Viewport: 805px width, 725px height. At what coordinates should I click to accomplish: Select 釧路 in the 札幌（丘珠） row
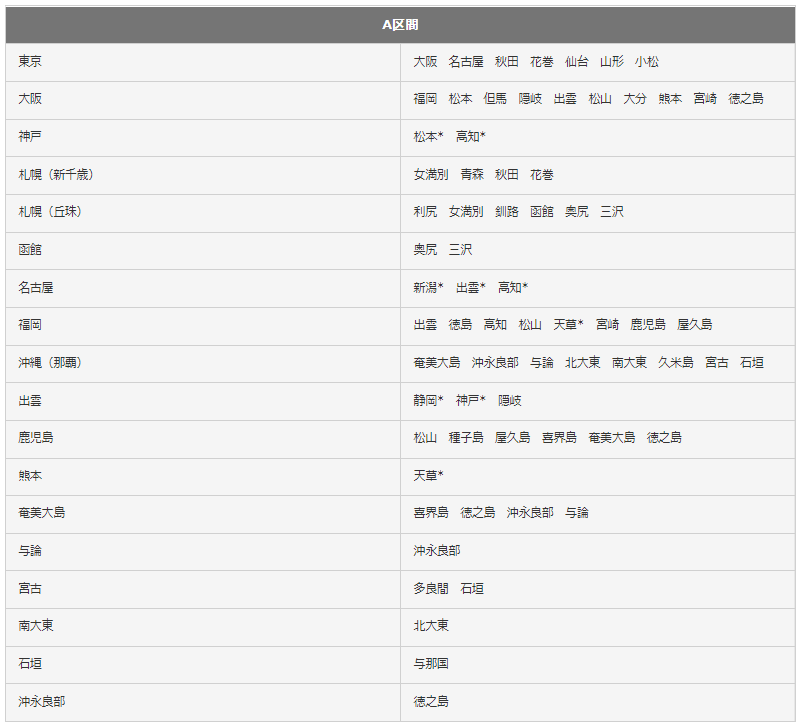(506, 212)
